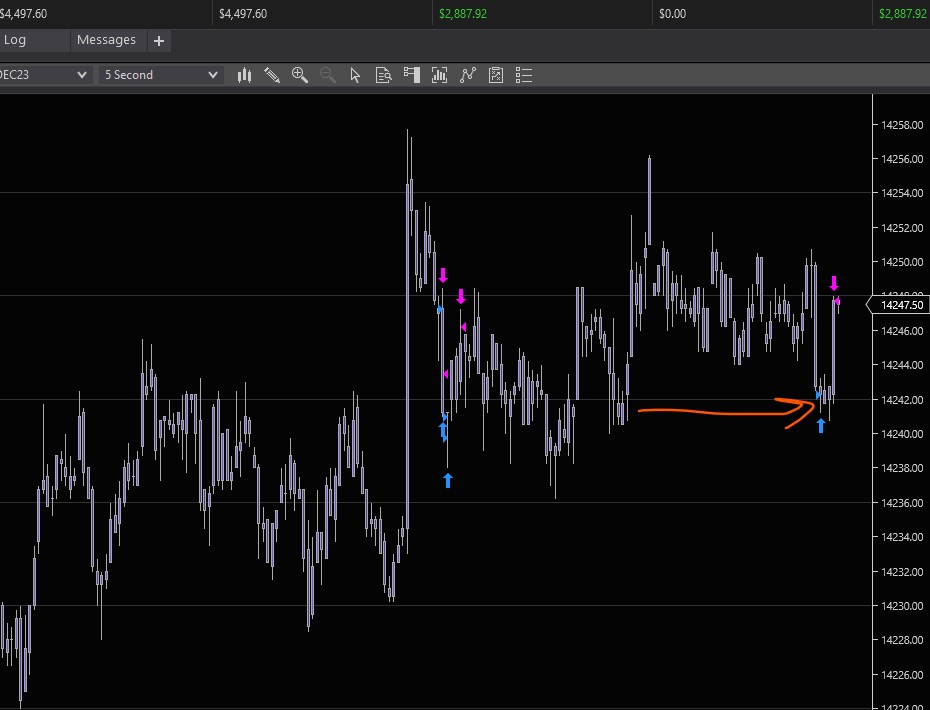Screen dimensions: 930x710
Task: Click the 14252.00 price axis label
Action: pyautogui.click(x=902, y=228)
